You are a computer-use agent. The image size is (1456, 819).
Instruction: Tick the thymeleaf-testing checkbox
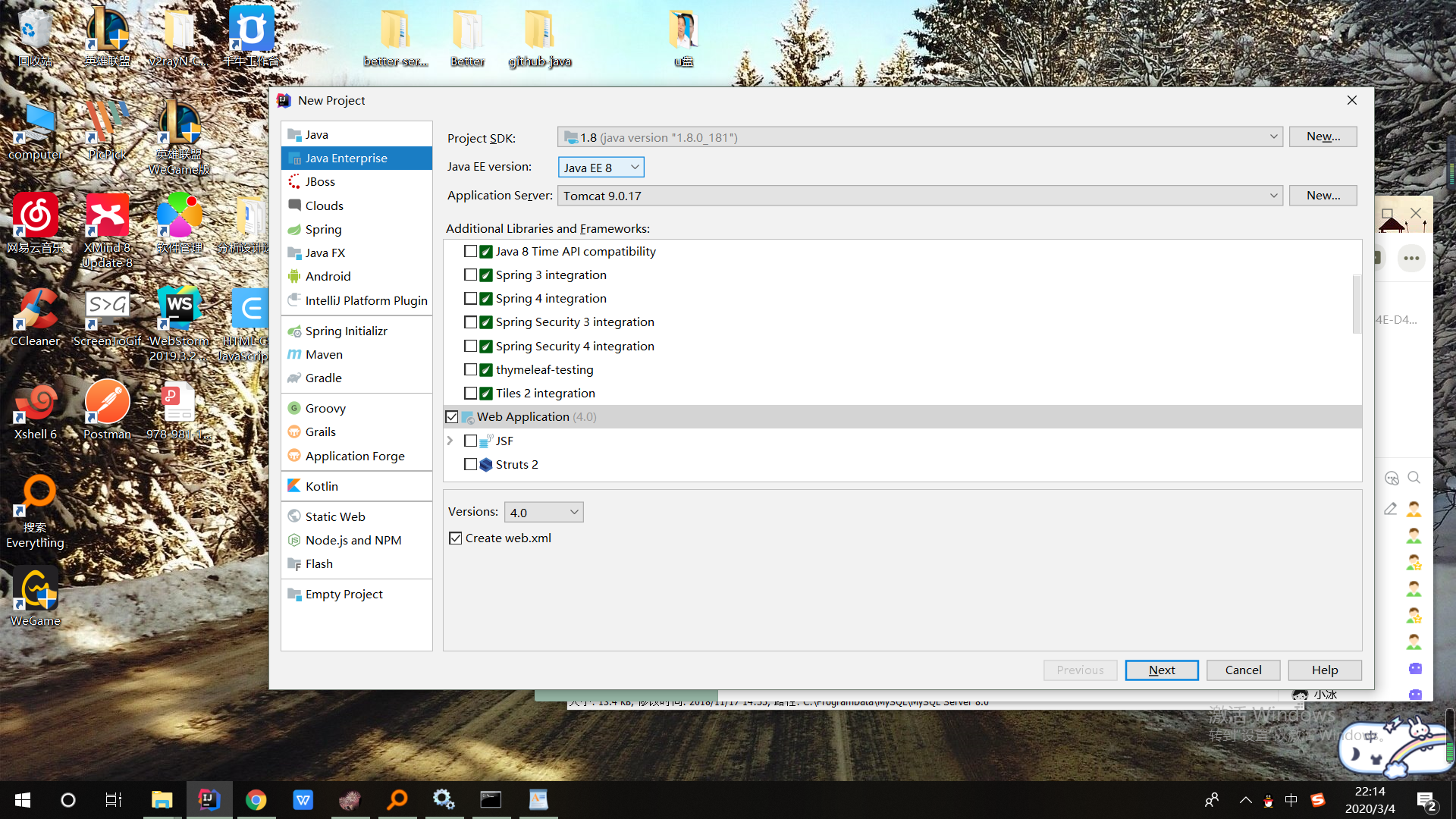pos(470,369)
